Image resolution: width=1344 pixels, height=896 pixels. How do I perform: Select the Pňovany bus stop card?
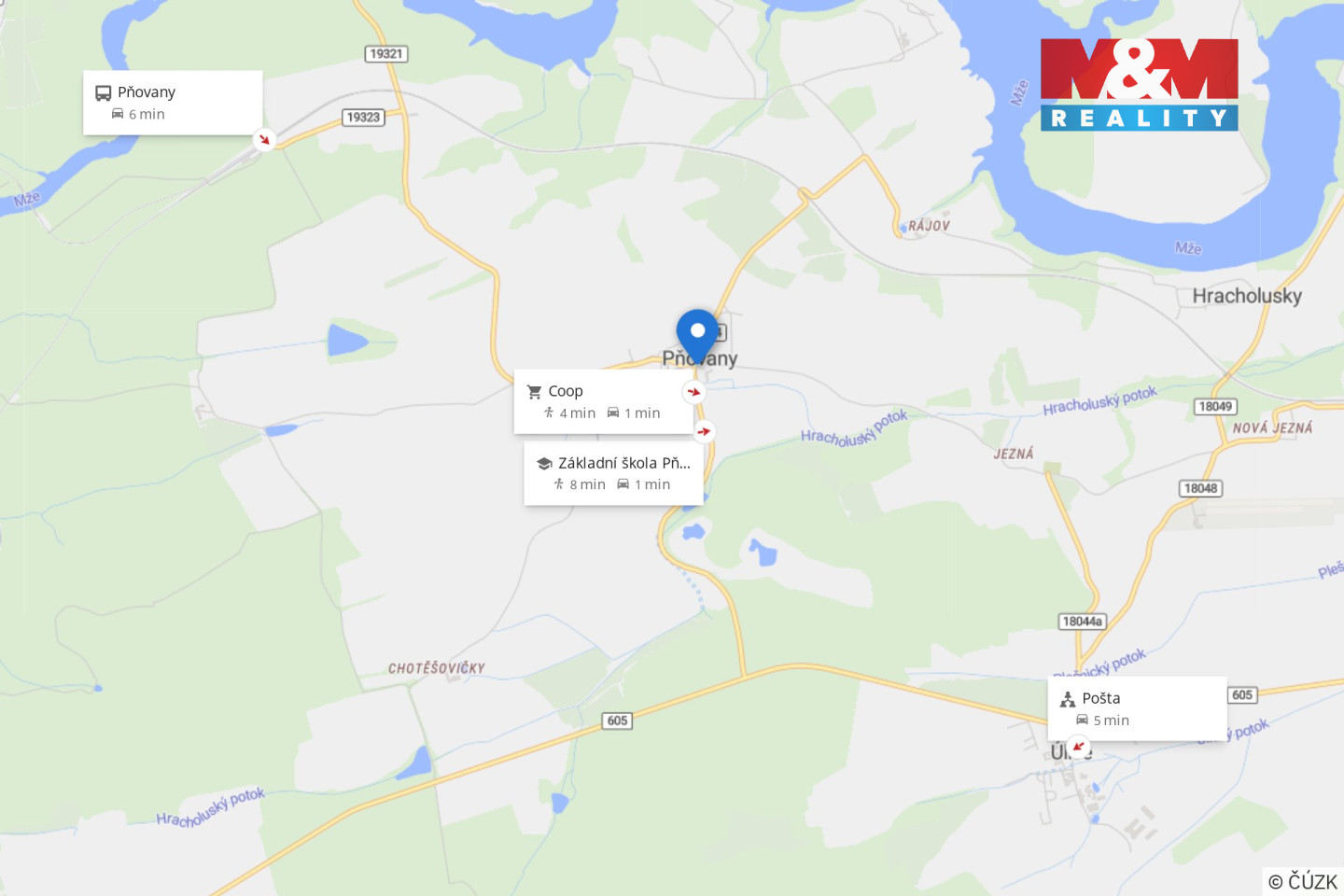tap(173, 103)
